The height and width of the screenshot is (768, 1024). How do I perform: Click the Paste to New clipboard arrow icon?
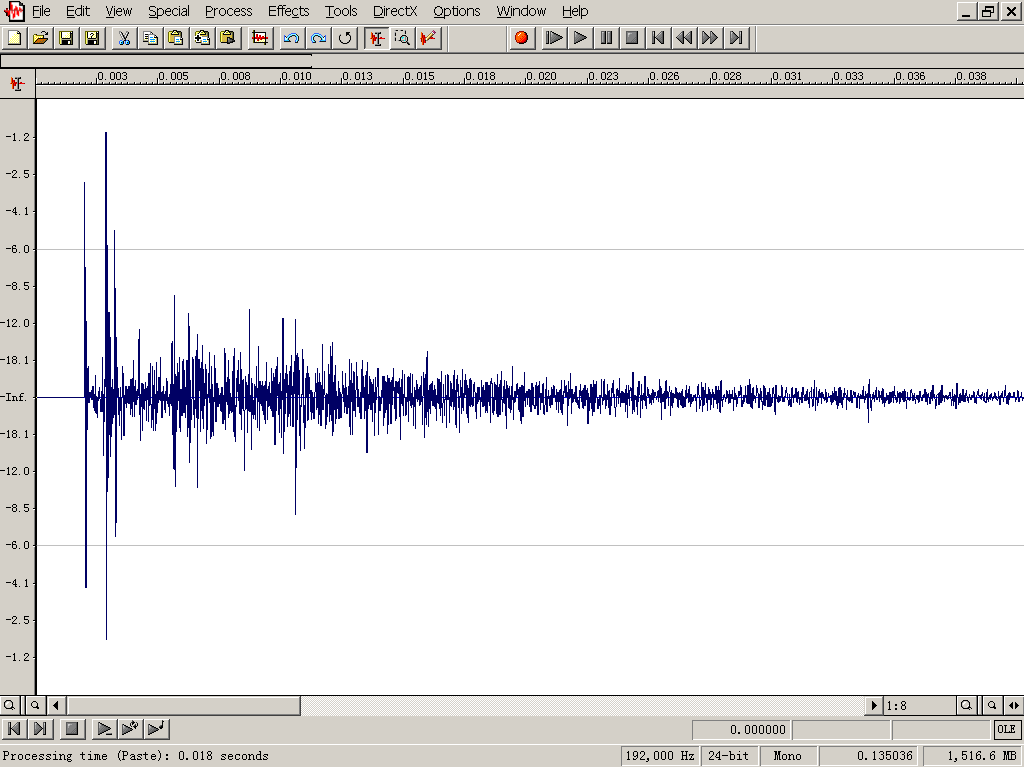coord(227,38)
